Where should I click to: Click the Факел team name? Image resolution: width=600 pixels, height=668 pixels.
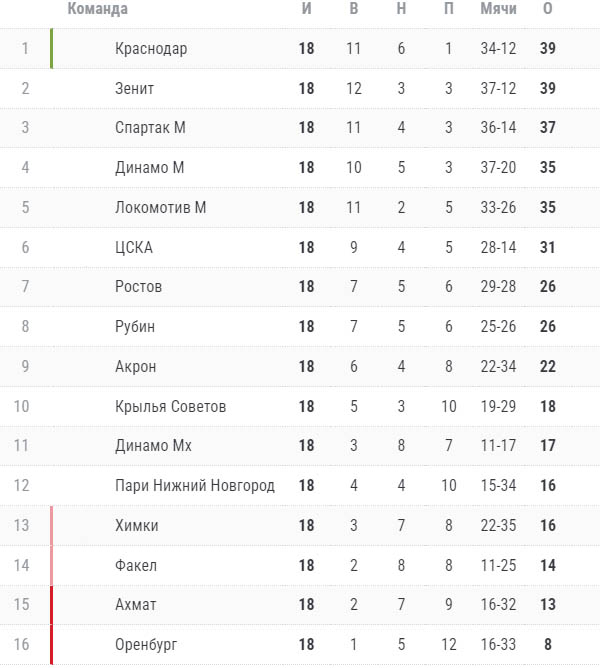(136, 566)
